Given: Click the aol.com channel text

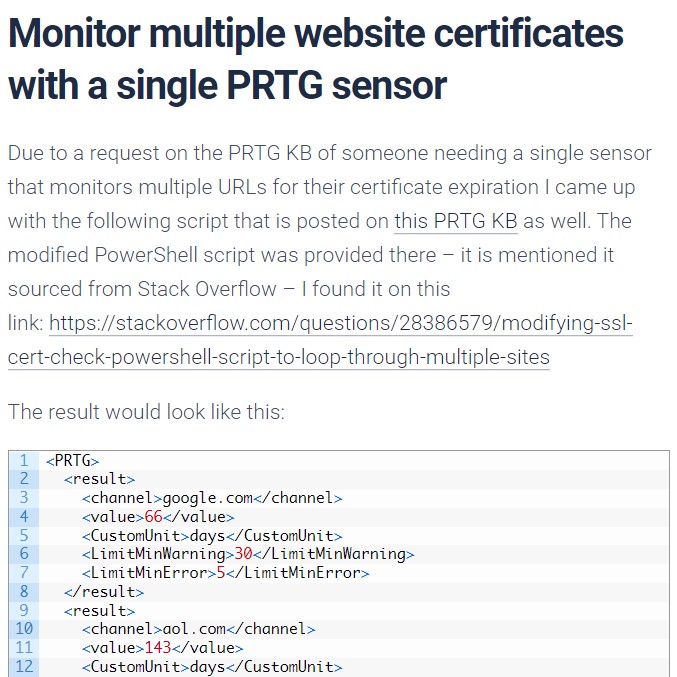Looking at the screenshot, I should 194,629.
